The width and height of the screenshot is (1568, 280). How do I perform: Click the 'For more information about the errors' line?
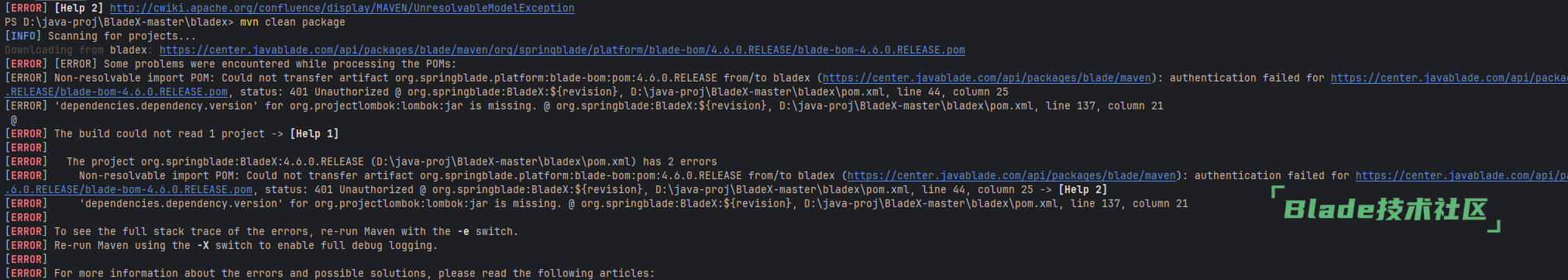pos(329,273)
